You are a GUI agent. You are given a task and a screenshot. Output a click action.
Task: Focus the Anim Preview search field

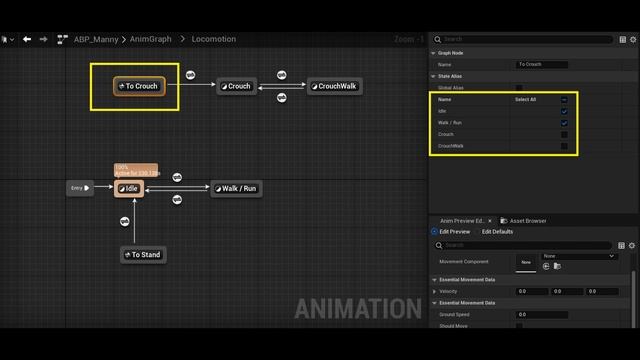click(x=523, y=245)
